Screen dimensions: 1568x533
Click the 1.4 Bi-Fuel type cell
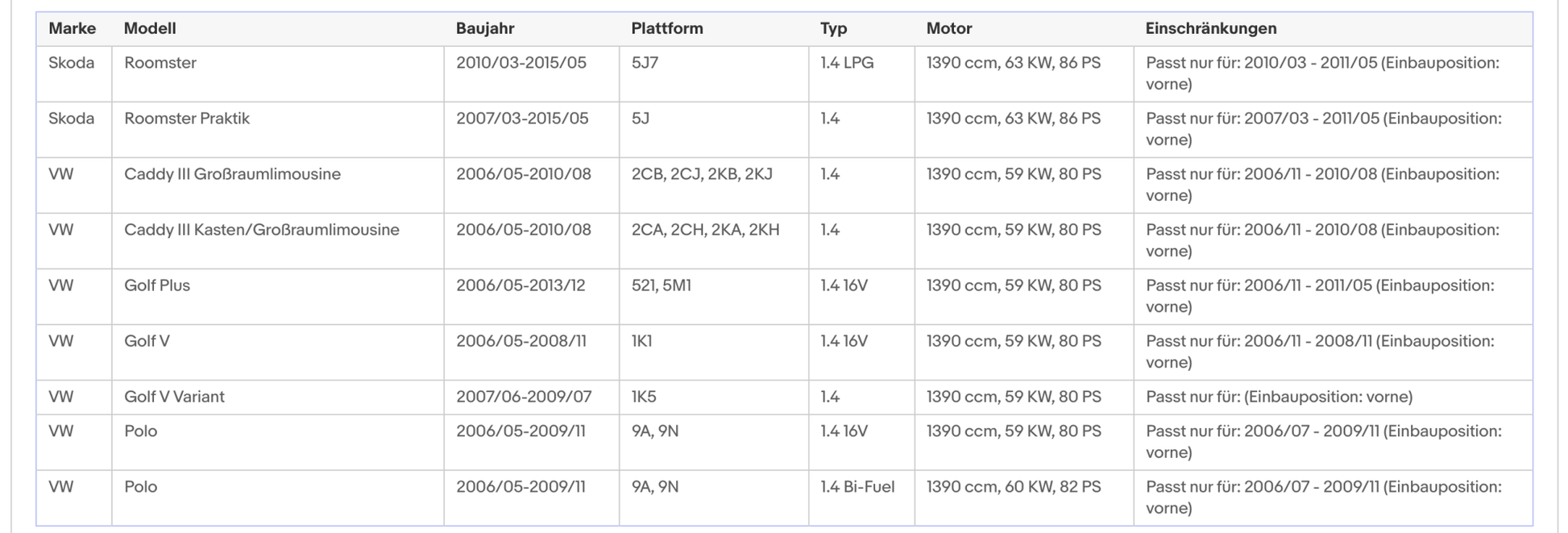coord(857,487)
